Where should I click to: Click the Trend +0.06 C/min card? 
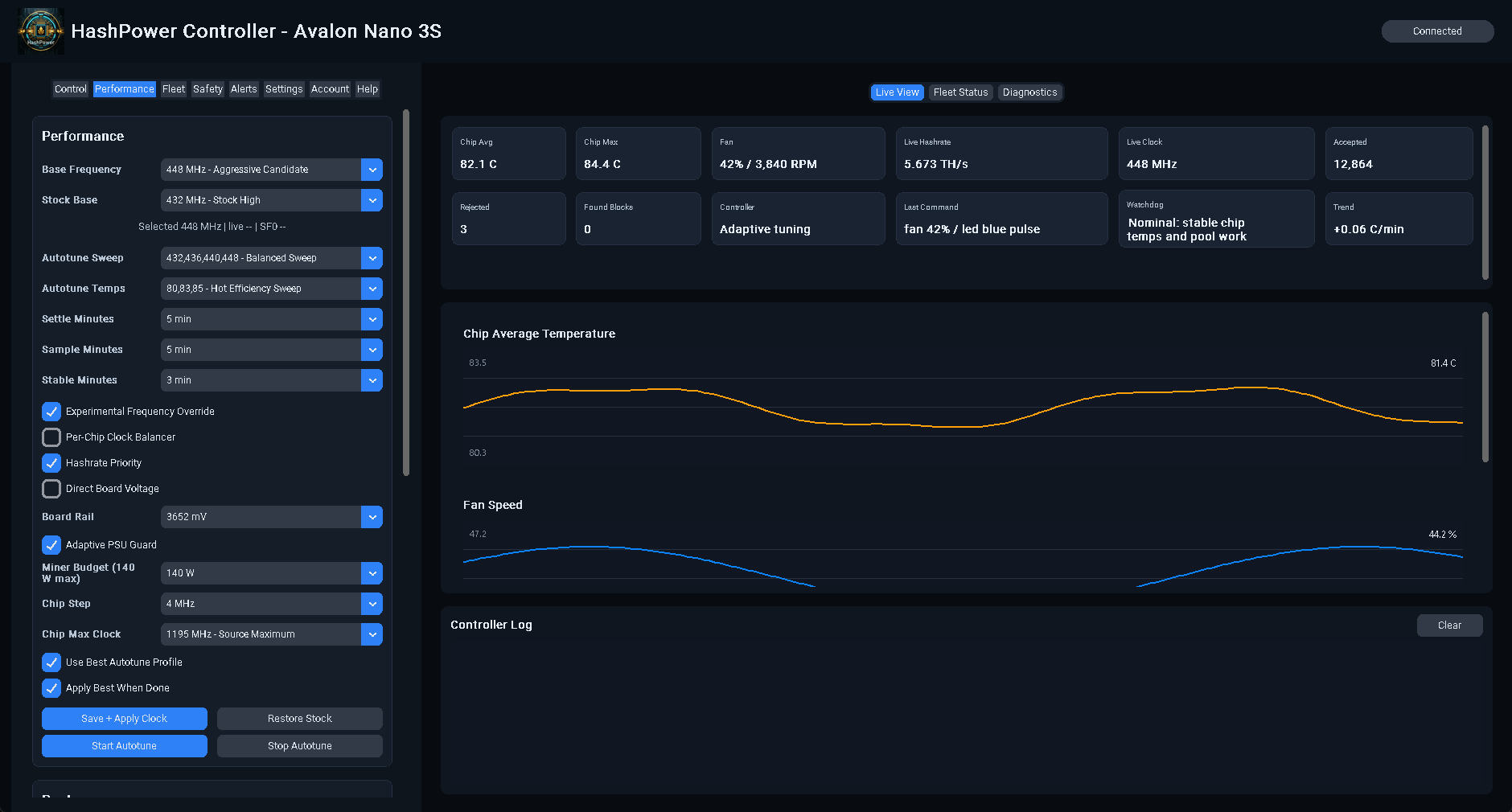(x=1399, y=219)
